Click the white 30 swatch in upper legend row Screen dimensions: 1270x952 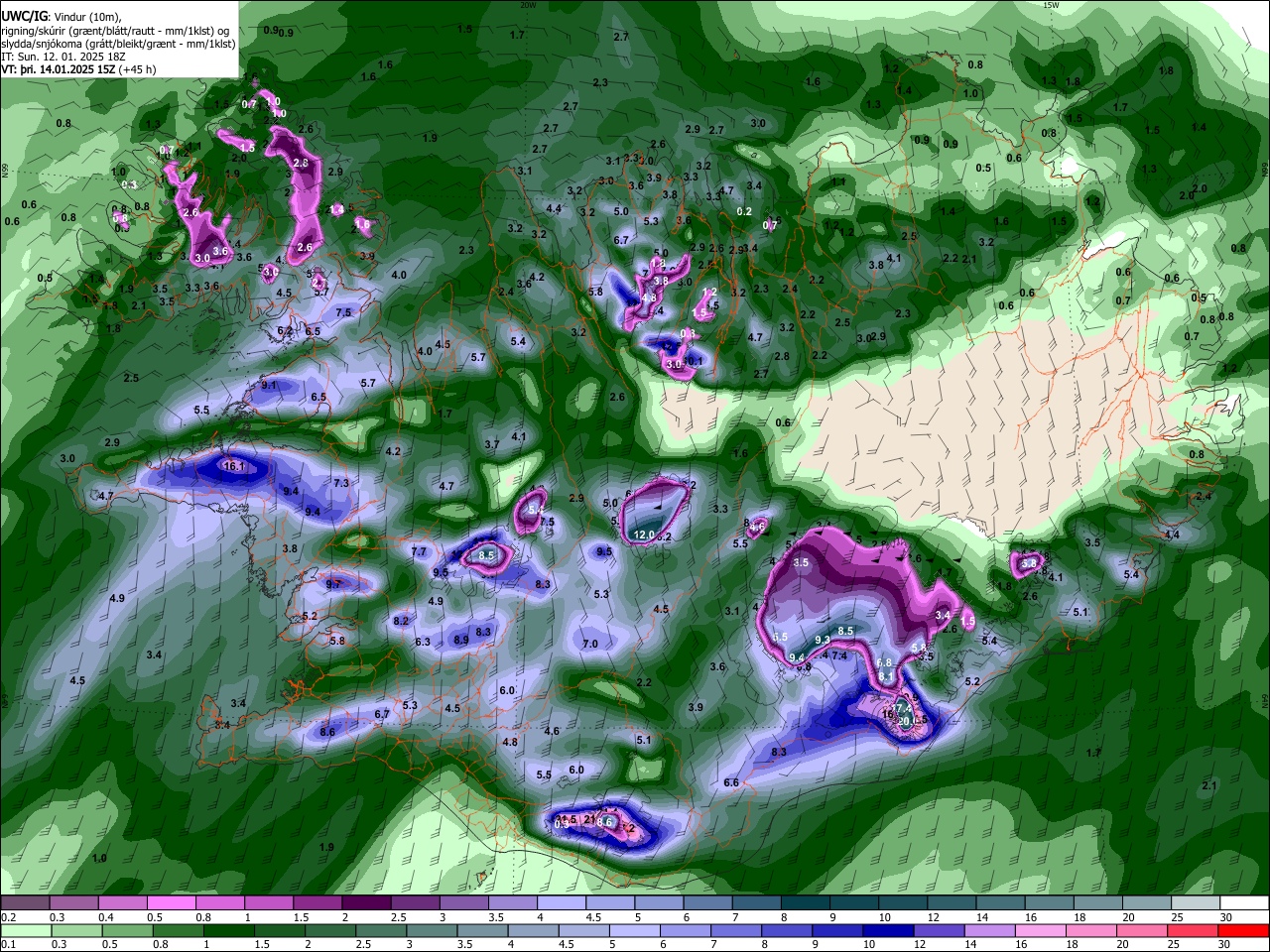point(1243,903)
